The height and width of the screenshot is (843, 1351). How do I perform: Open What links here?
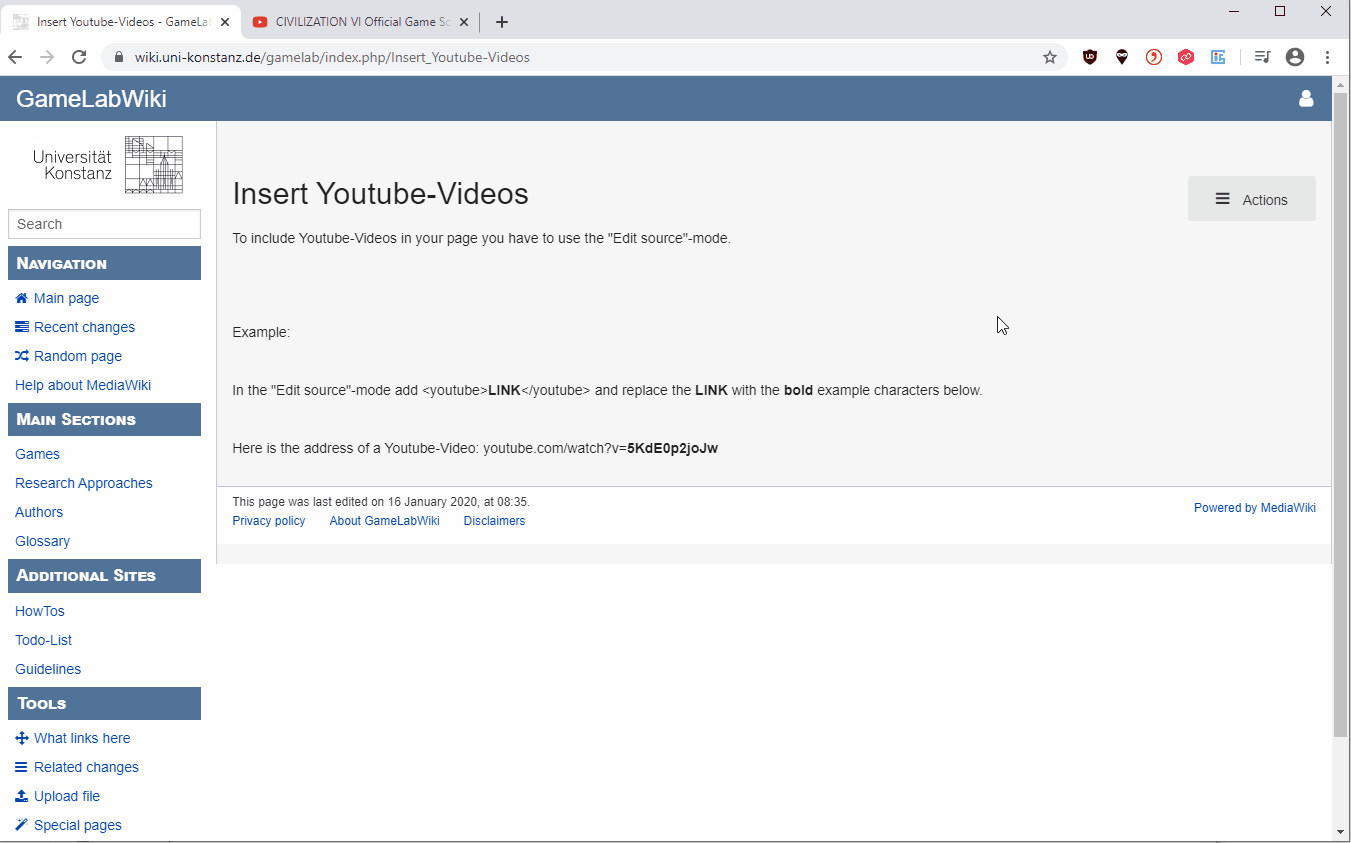[x=82, y=738]
